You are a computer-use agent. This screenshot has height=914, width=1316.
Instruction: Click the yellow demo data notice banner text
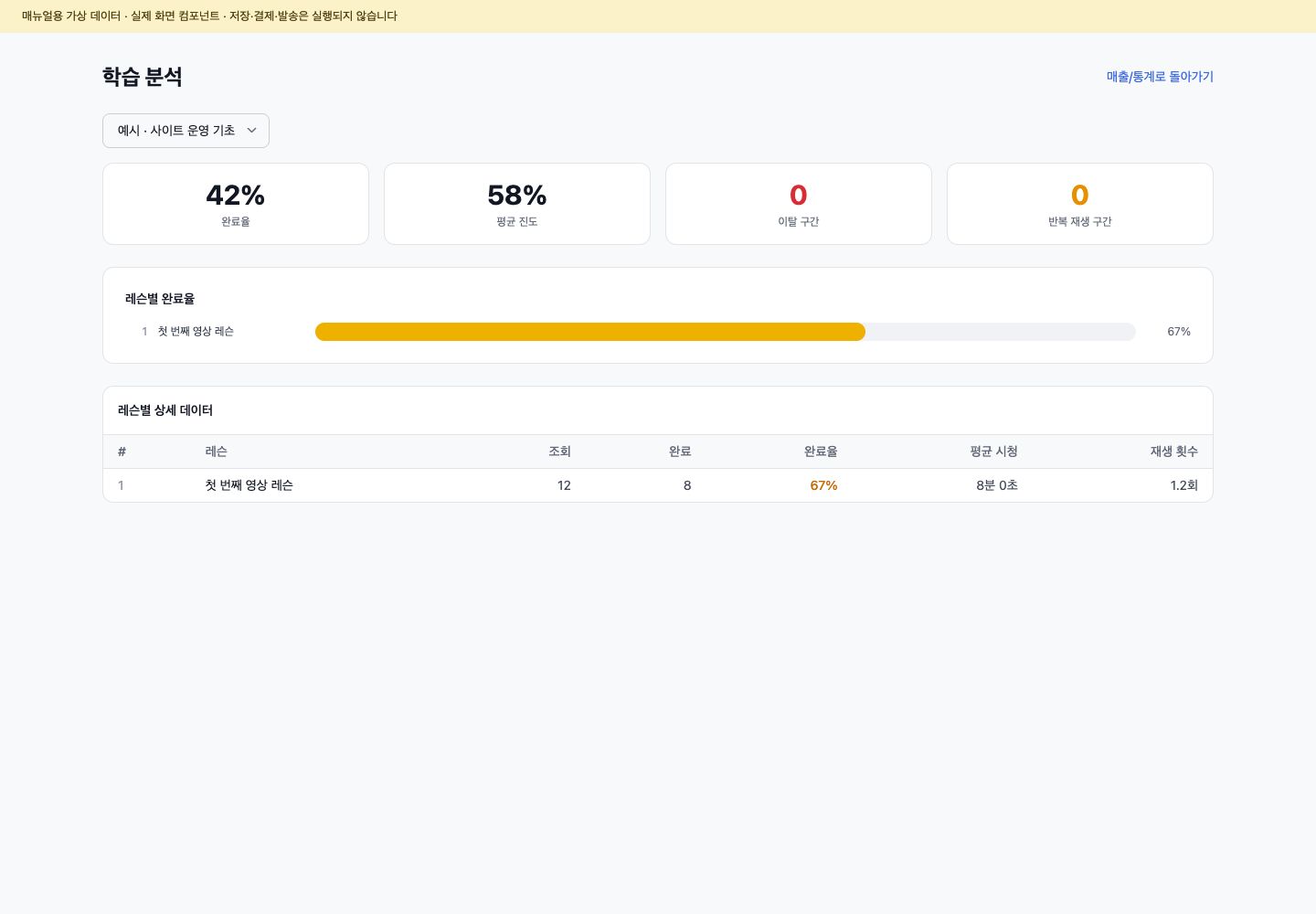pyautogui.click(x=210, y=16)
